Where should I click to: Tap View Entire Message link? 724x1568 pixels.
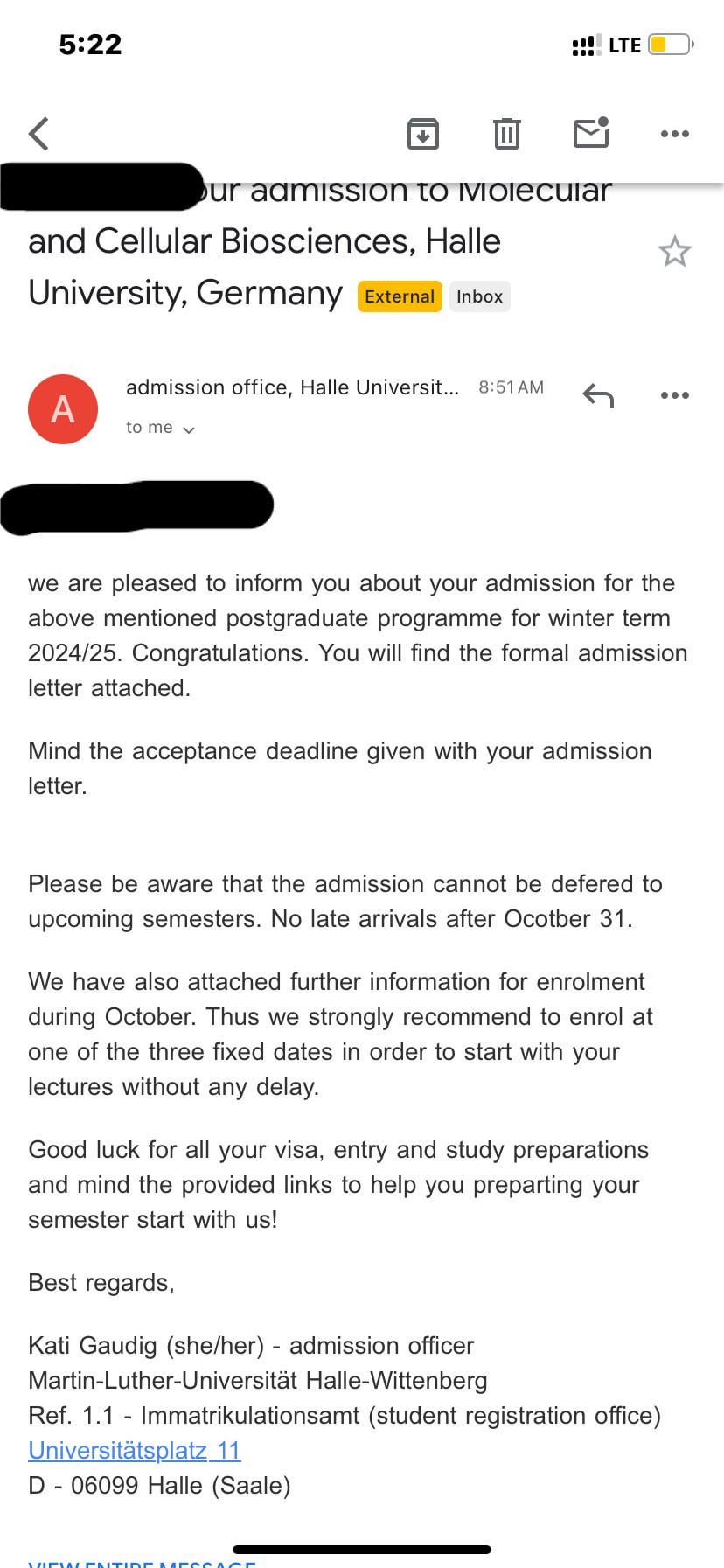142,1562
